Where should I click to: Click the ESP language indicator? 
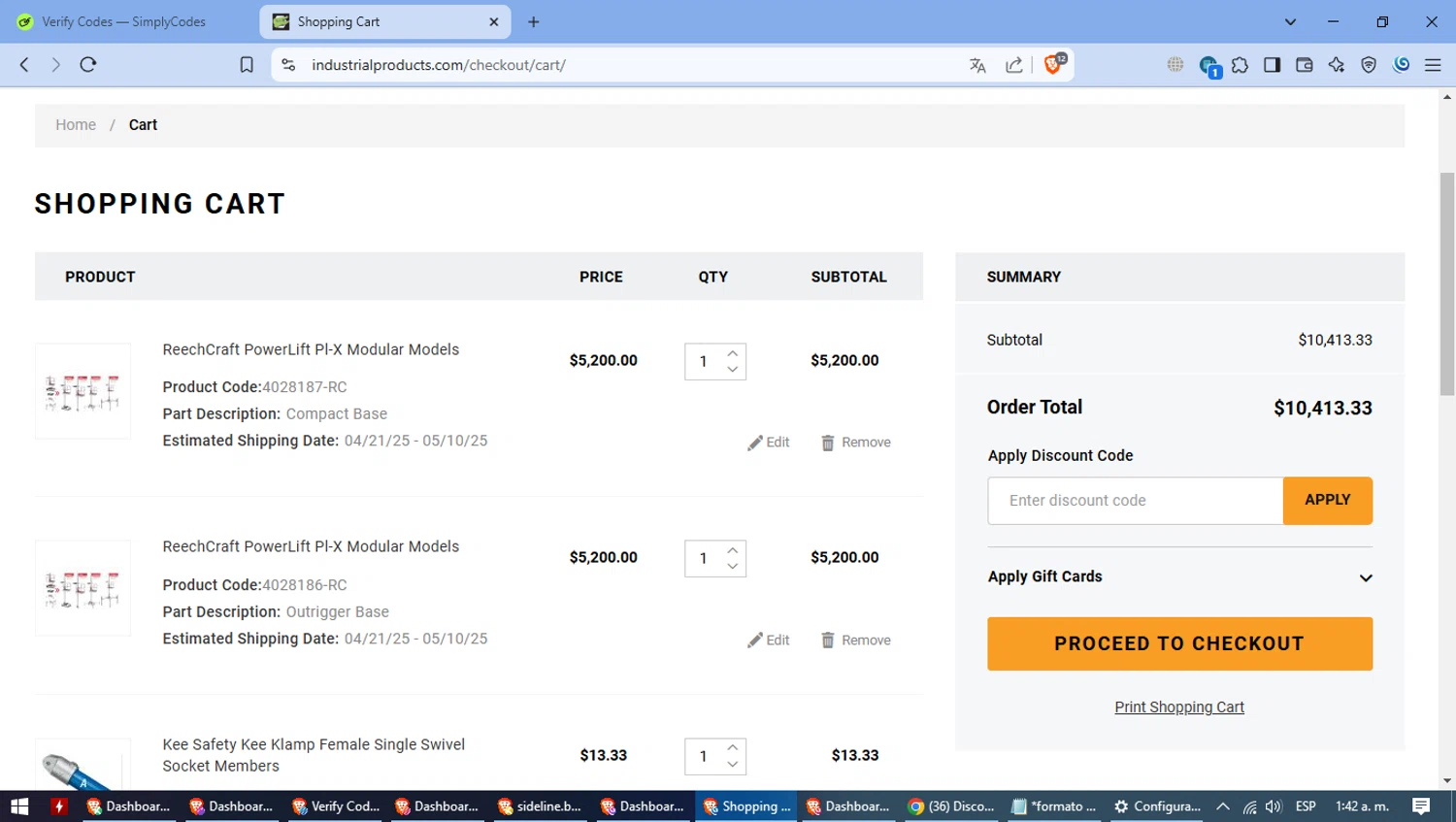click(1306, 806)
